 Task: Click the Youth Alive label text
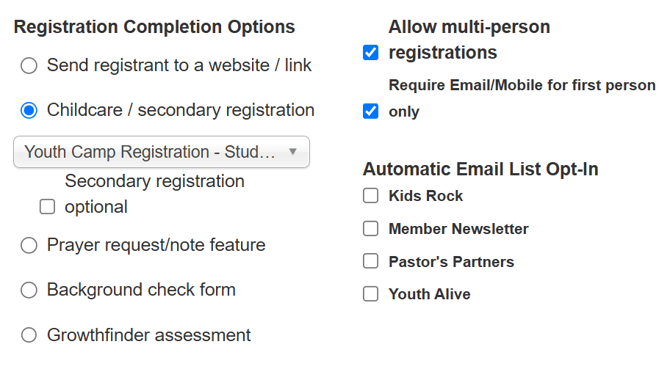click(429, 294)
